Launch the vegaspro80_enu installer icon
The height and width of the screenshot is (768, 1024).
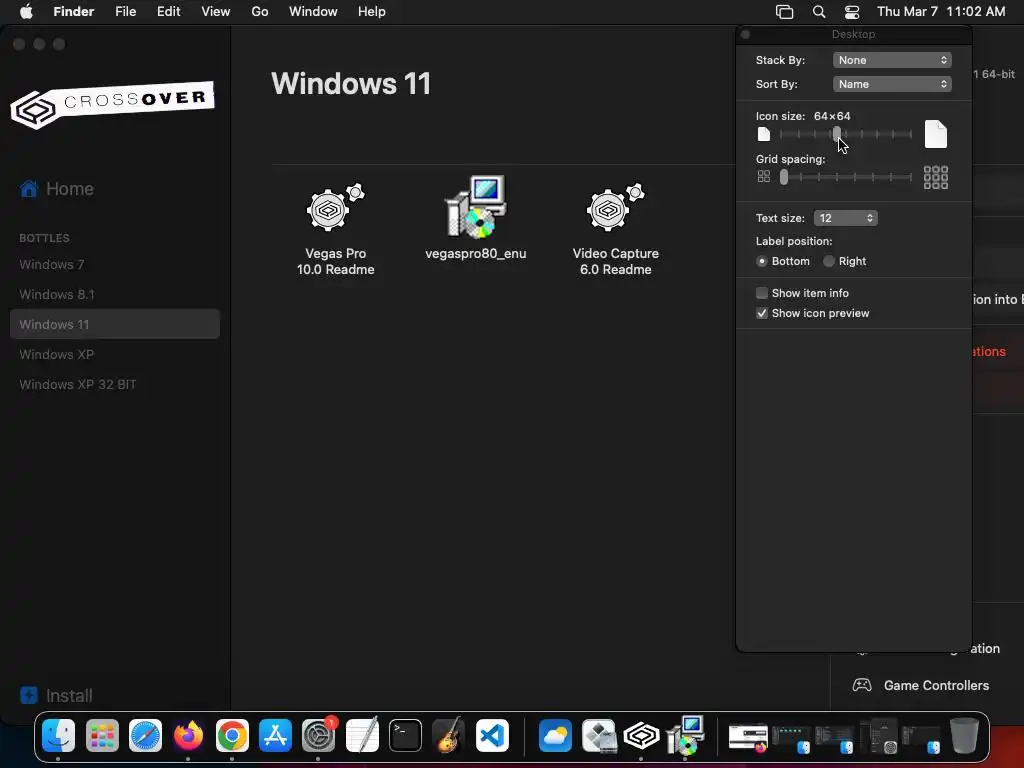coord(475,219)
